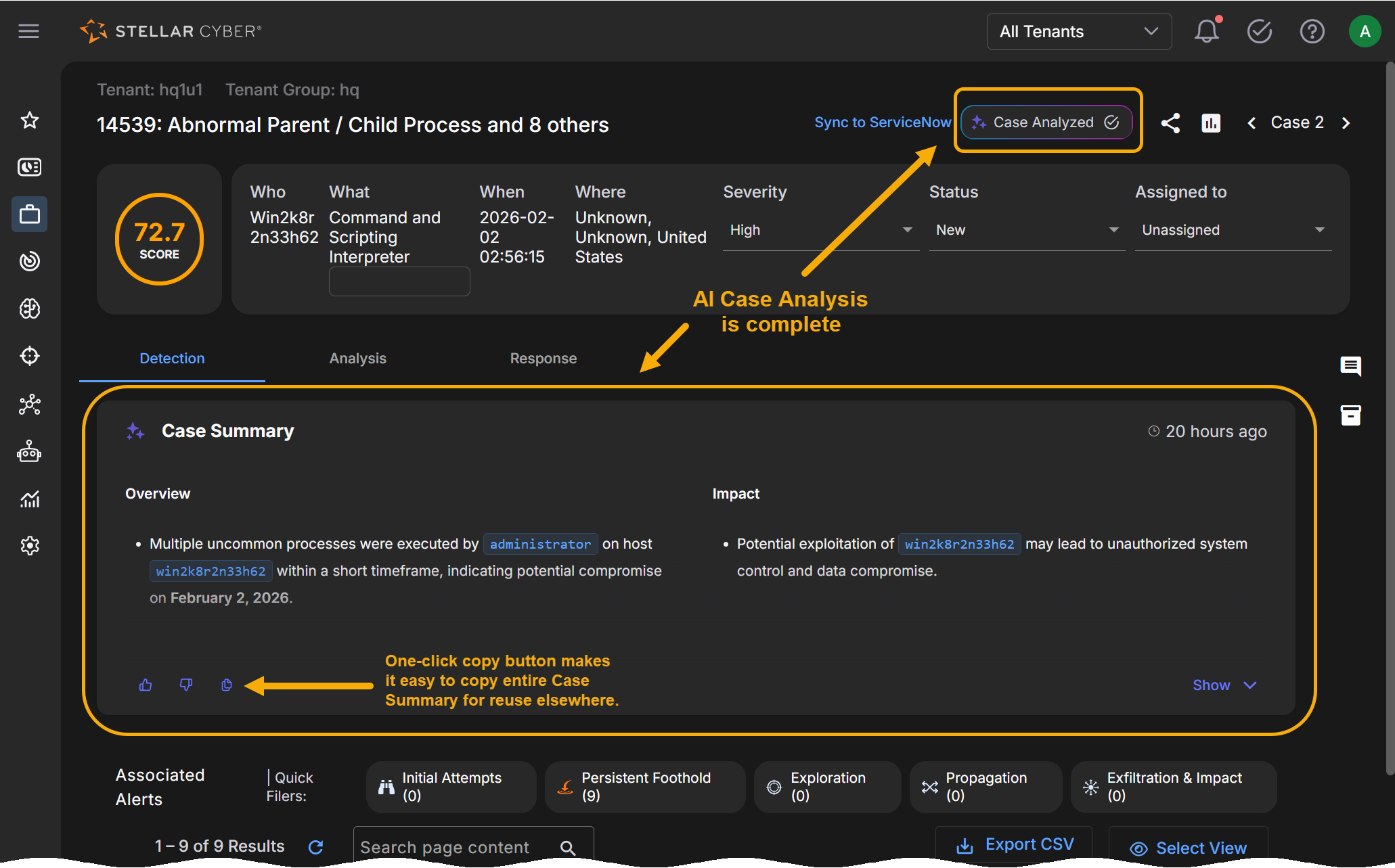Open the Cases briefcase sidebar icon

click(x=30, y=214)
